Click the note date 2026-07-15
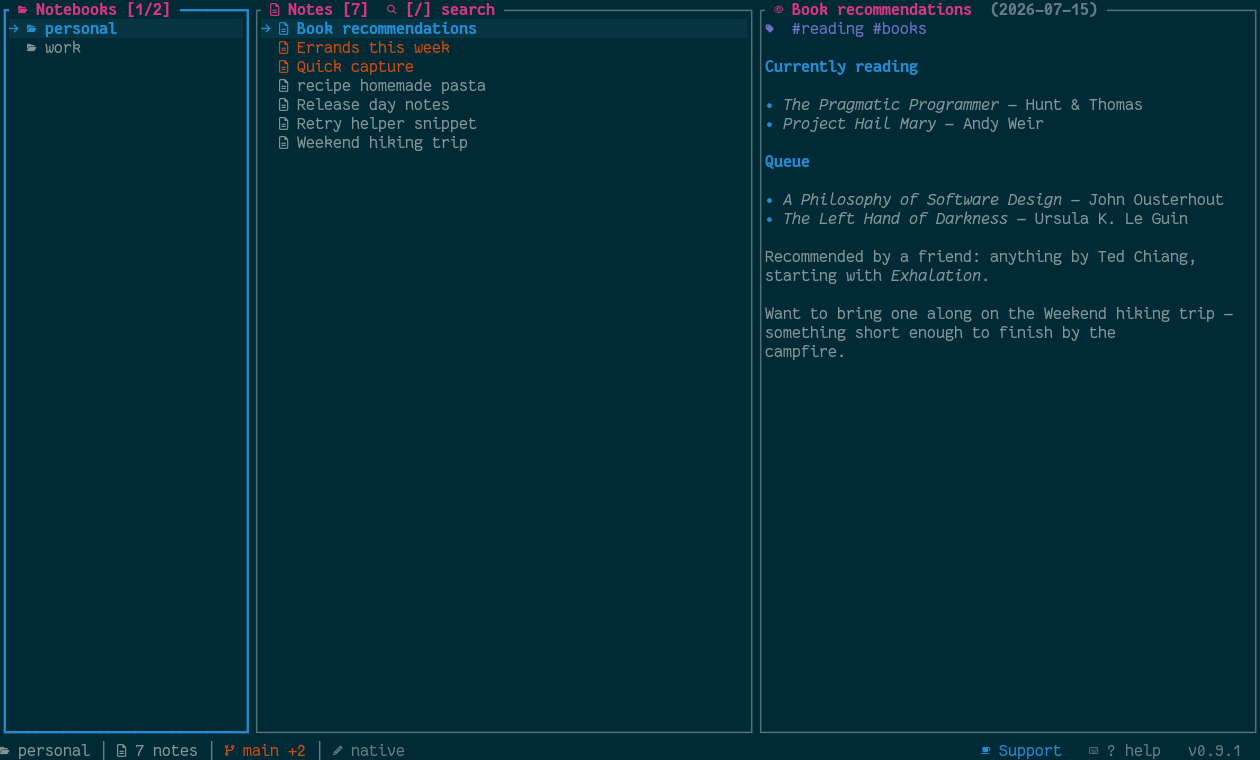The image size is (1260, 760). coord(1044,10)
